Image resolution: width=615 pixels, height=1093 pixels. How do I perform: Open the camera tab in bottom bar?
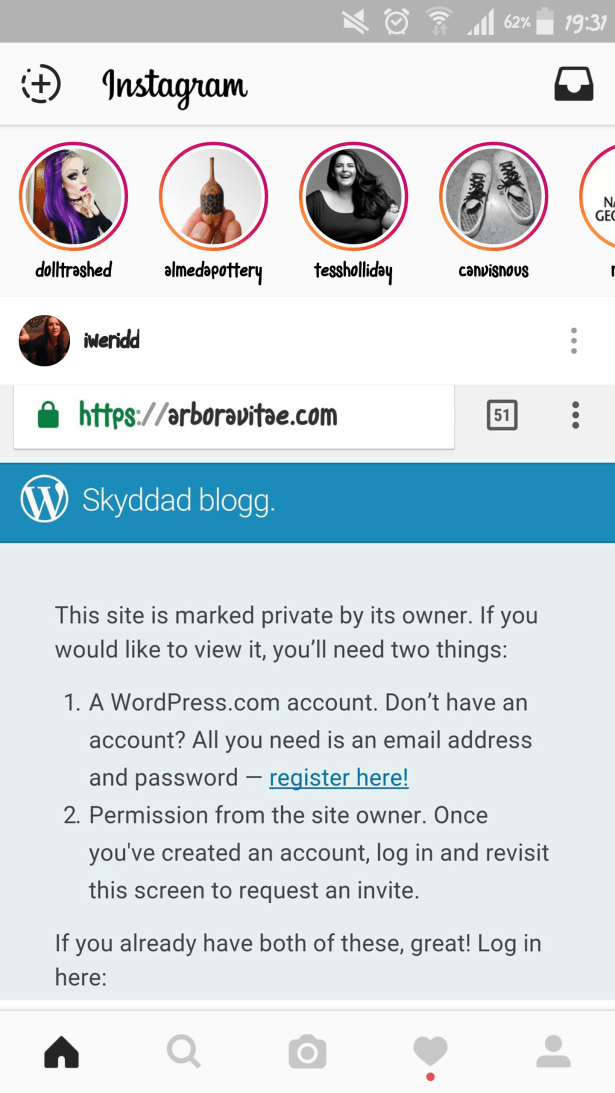coord(308,1052)
